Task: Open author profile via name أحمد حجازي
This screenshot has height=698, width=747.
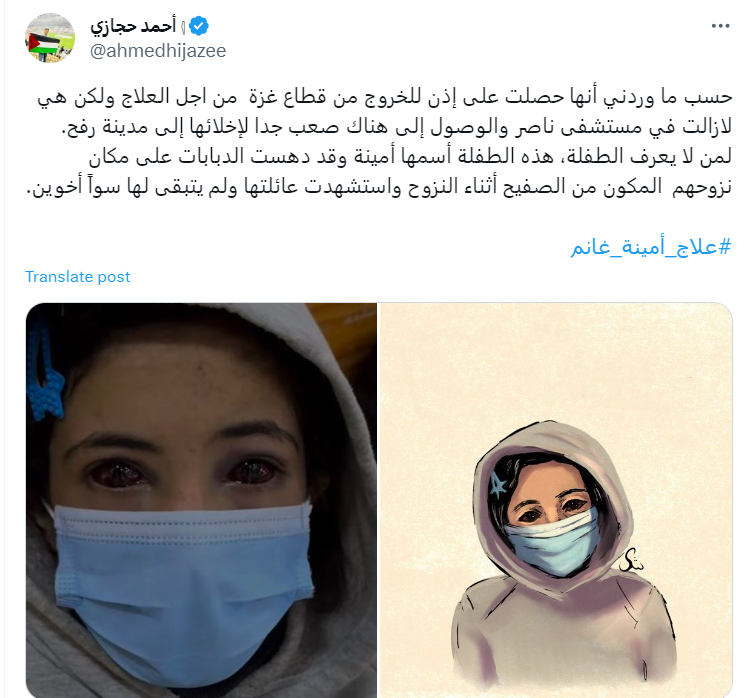Action: click(x=133, y=27)
